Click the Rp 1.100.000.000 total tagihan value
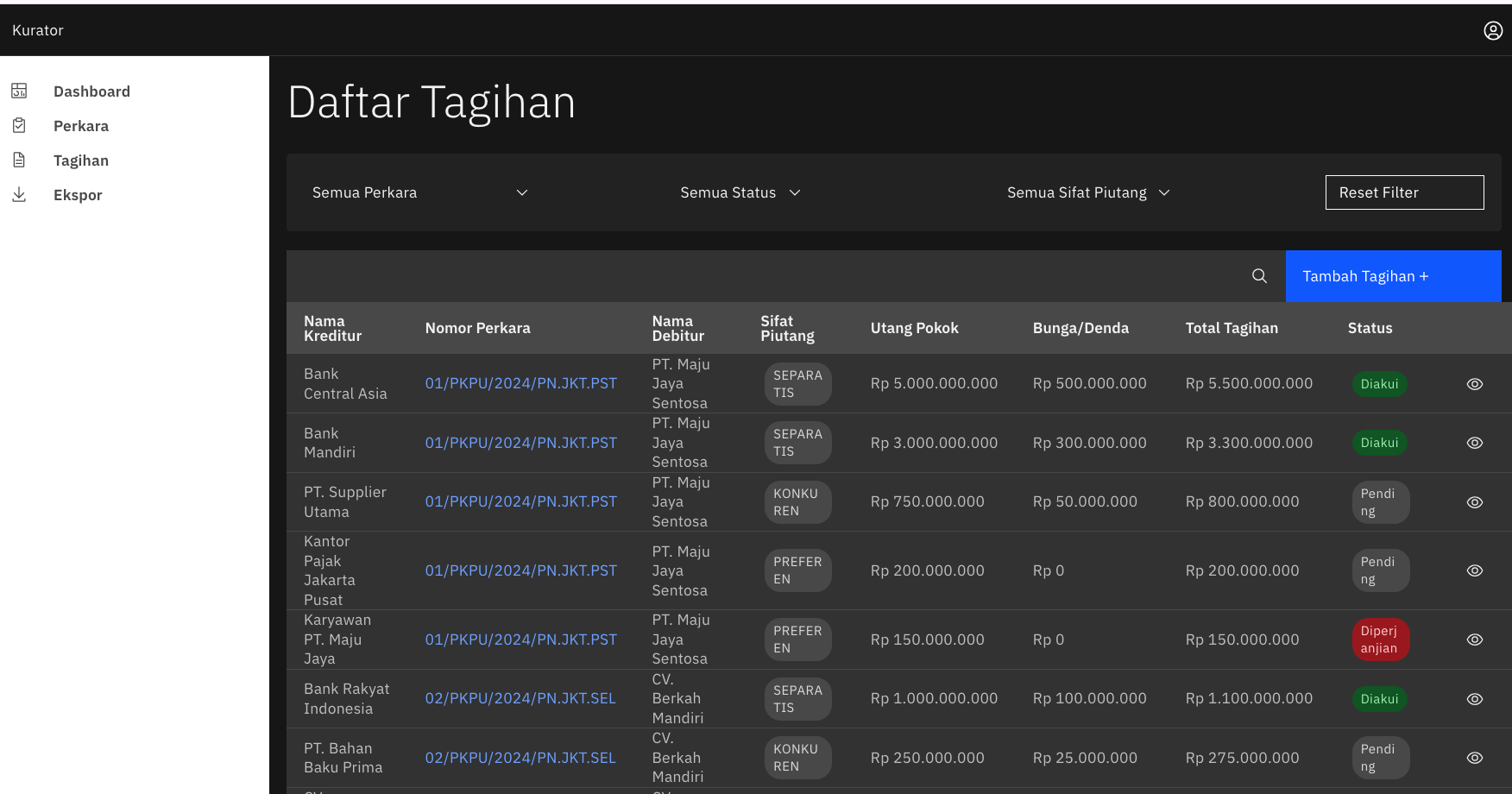 coord(1249,698)
